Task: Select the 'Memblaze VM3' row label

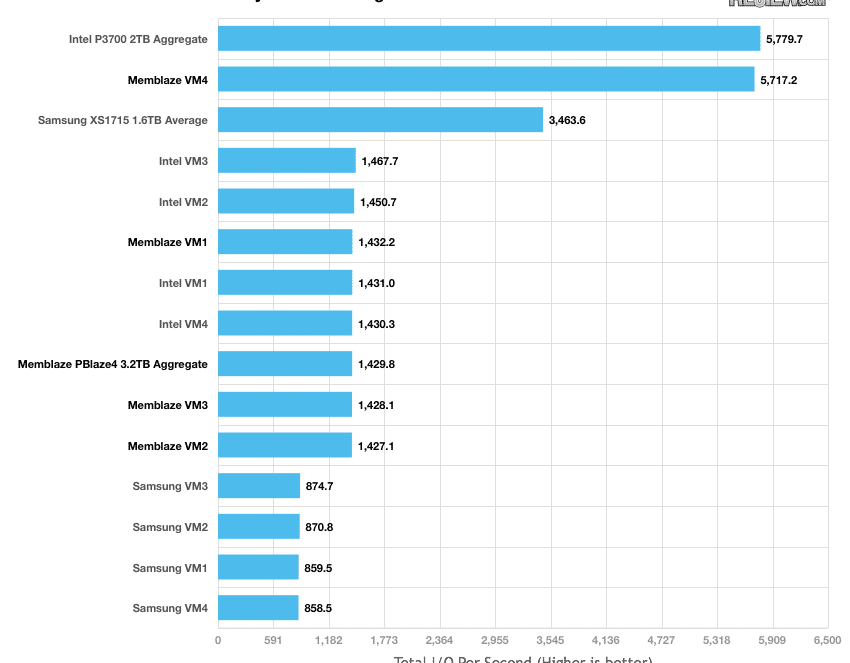Action: (x=168, y=405)
